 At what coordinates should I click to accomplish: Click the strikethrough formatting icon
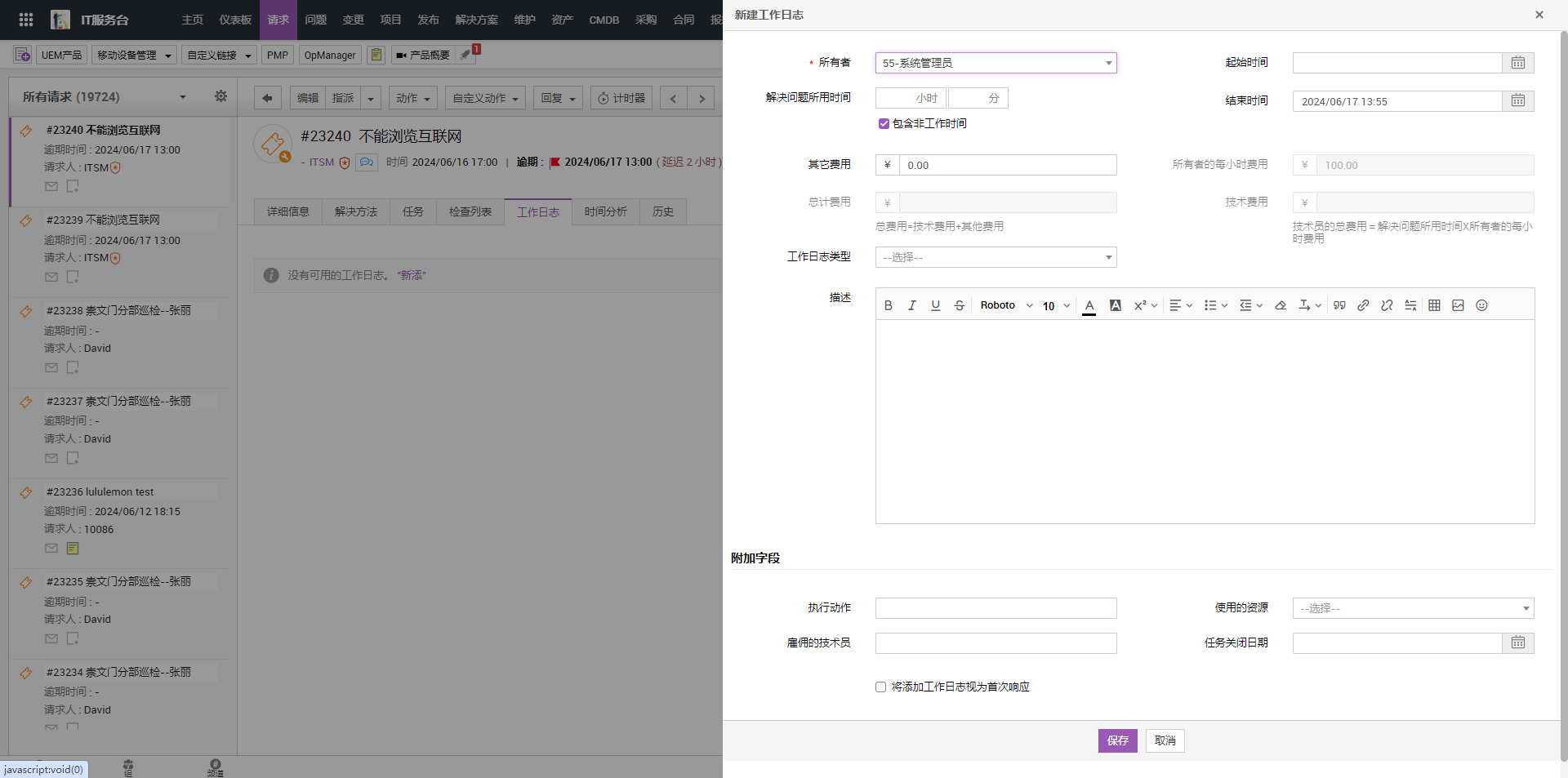[960, 305]
